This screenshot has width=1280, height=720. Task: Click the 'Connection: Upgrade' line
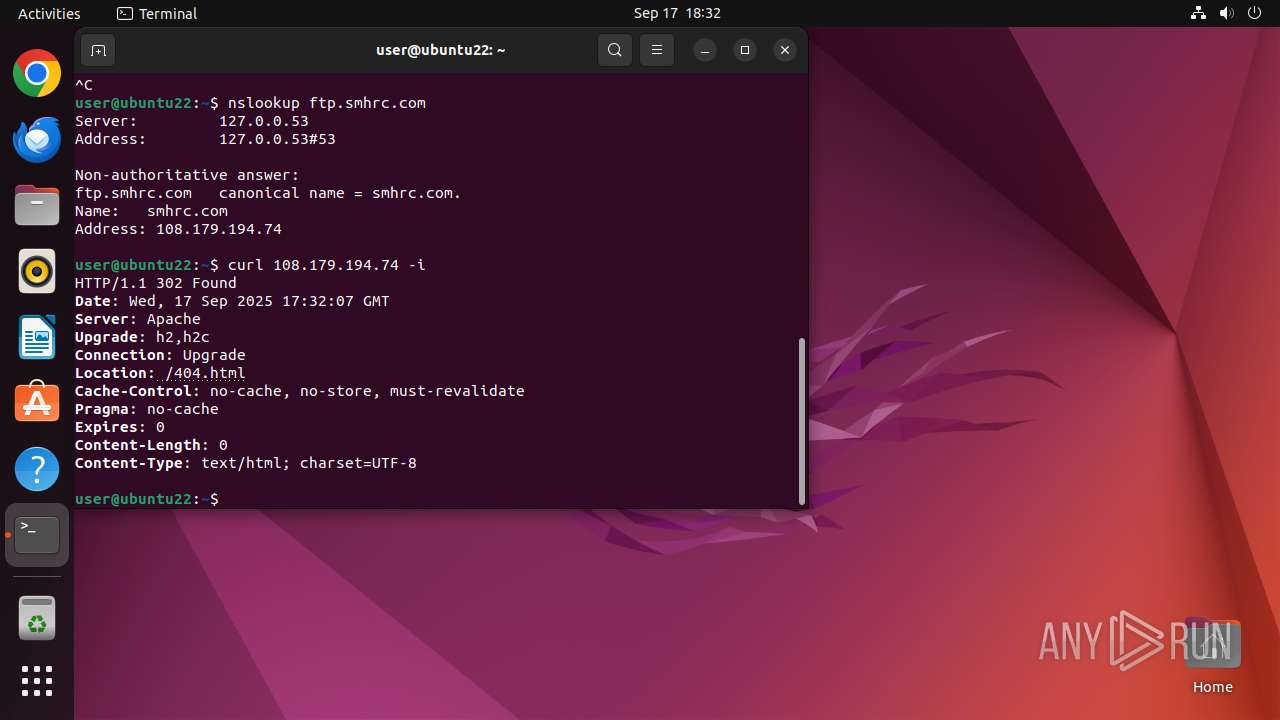160,355
